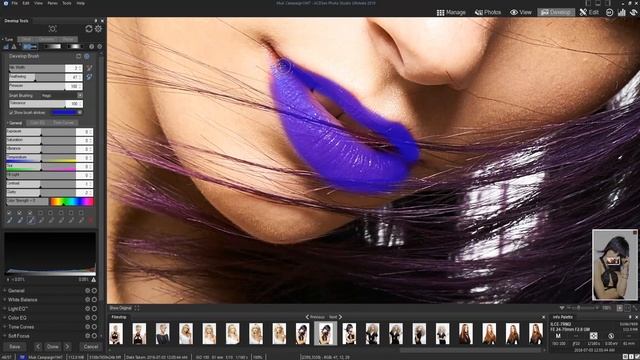Toggle the Soft Focus group enable circle

pyautogui.click(x=94, y=336)
